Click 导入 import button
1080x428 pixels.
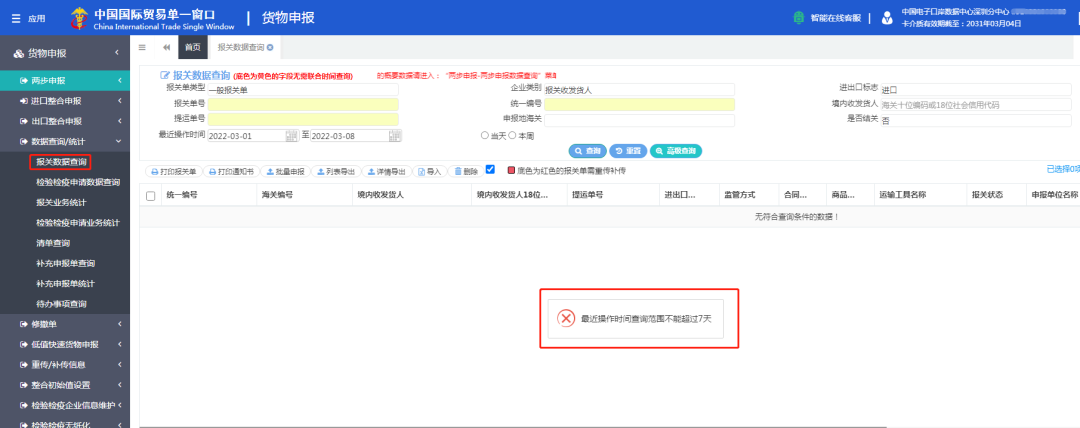coord(430,171)
